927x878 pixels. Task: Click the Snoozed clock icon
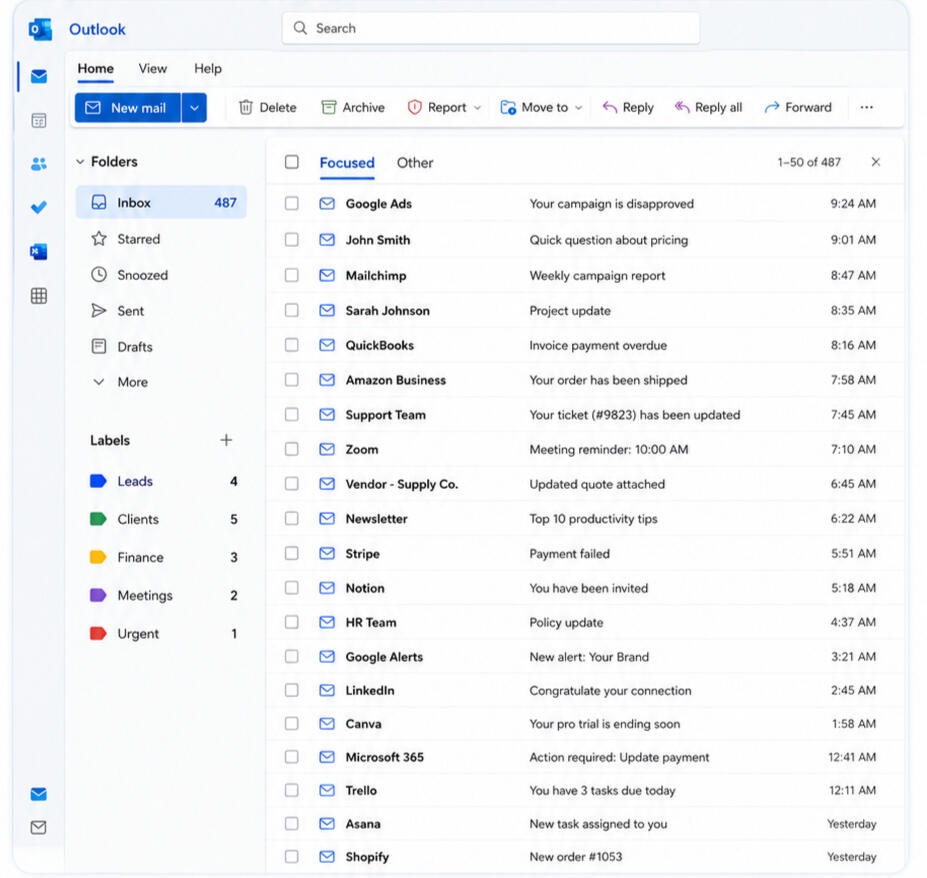pos(99,275)
